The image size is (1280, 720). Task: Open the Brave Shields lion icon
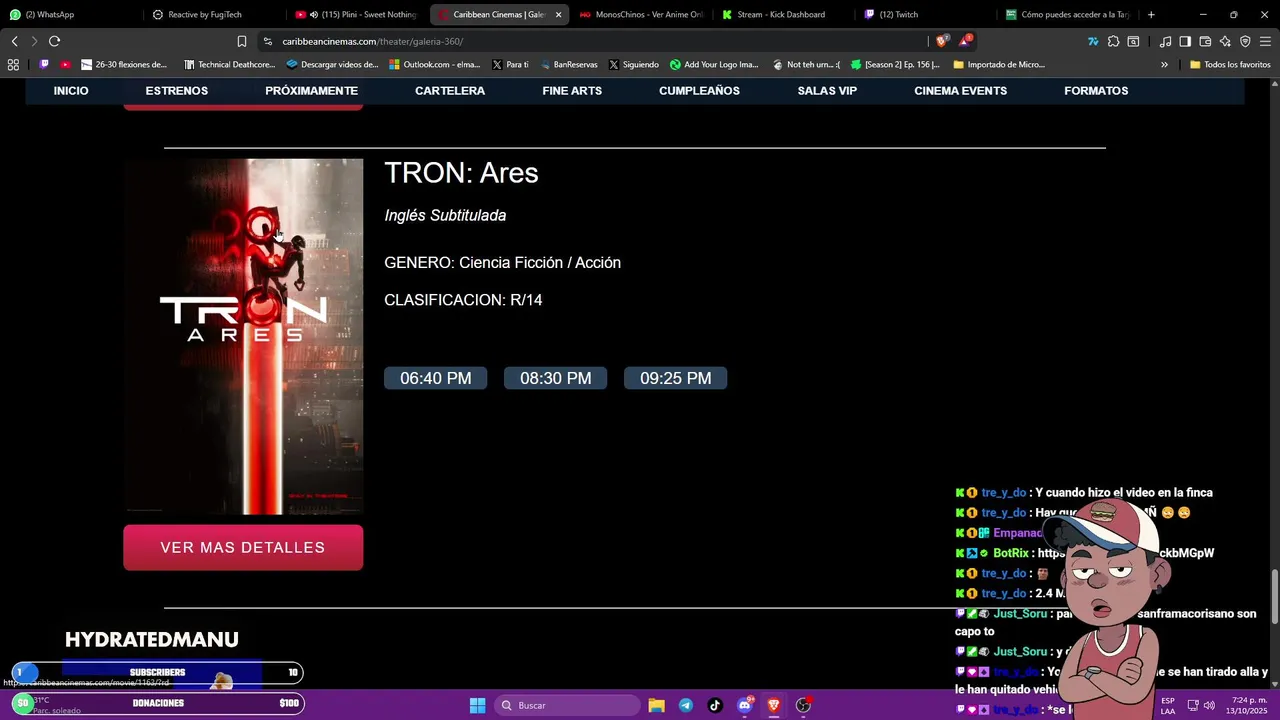click(942, 41)
